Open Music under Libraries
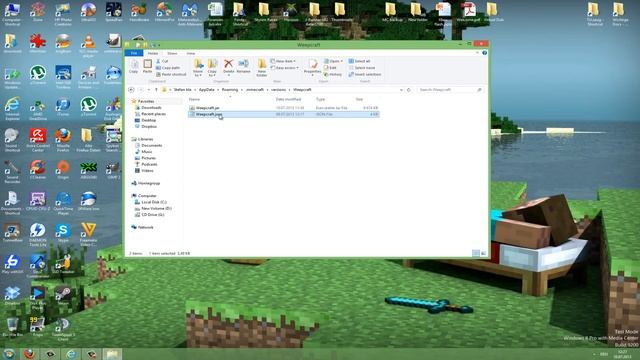The width and height of the screenshot is (640, 360). 147,151
